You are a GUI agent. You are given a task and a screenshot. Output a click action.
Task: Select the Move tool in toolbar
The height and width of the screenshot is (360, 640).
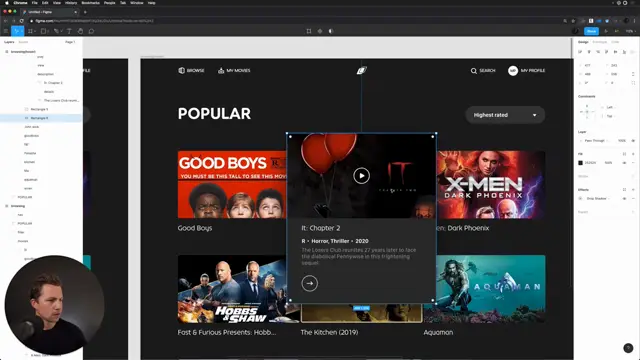17,31
